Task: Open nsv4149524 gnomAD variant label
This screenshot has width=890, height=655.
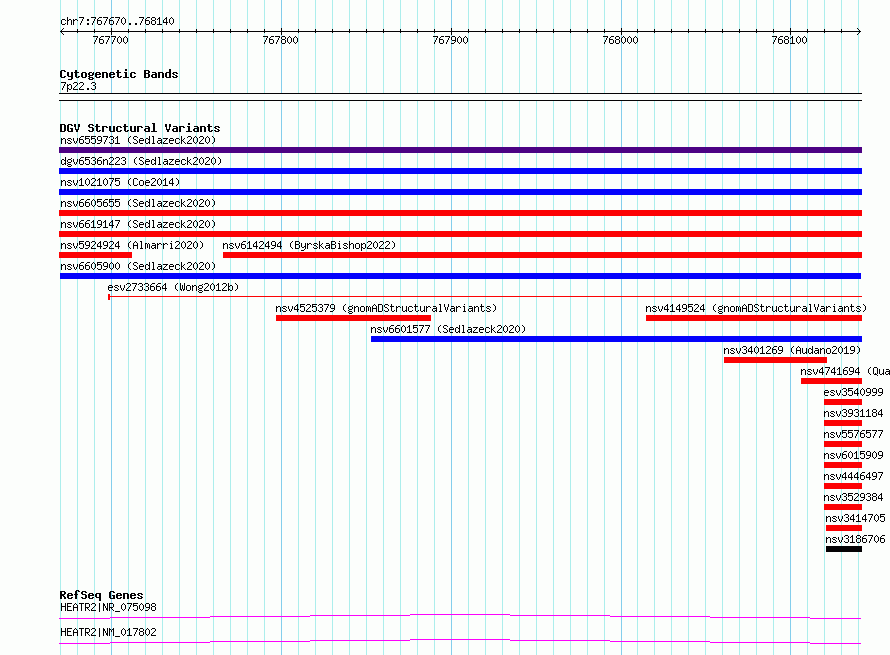Action: click(756, 308)
